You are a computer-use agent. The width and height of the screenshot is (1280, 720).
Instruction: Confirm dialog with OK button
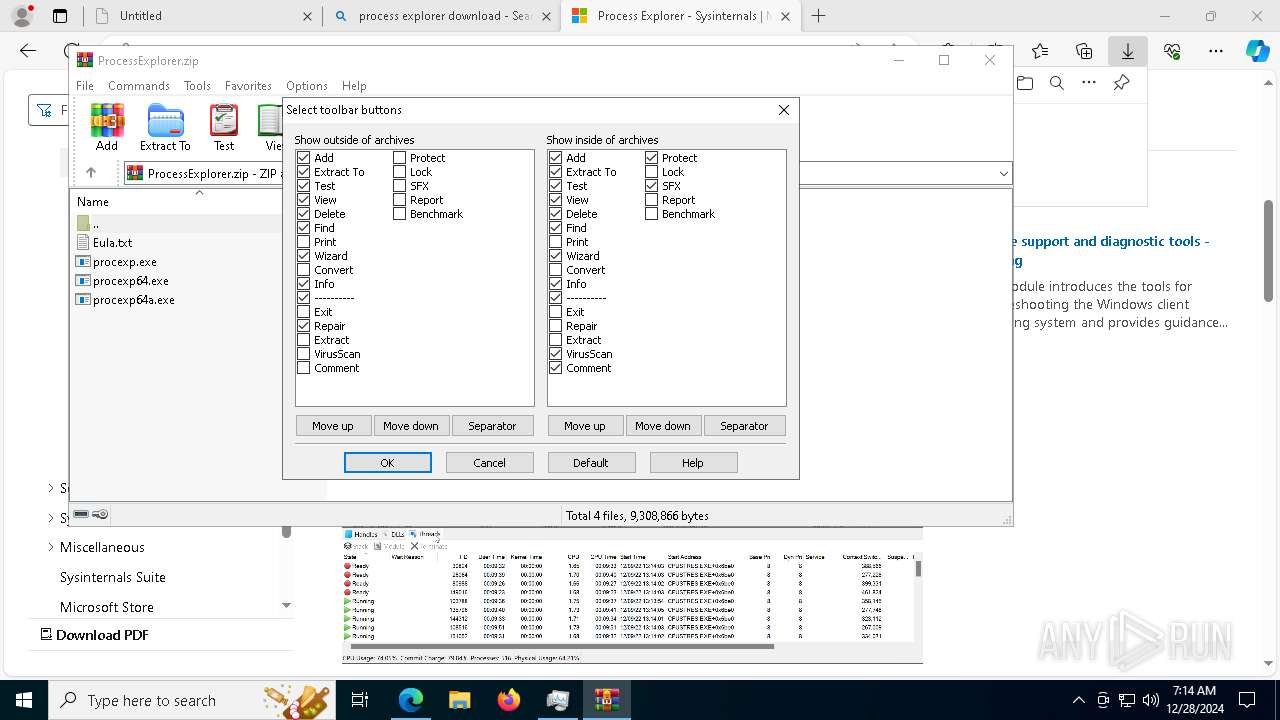click(x=387, y=463)
